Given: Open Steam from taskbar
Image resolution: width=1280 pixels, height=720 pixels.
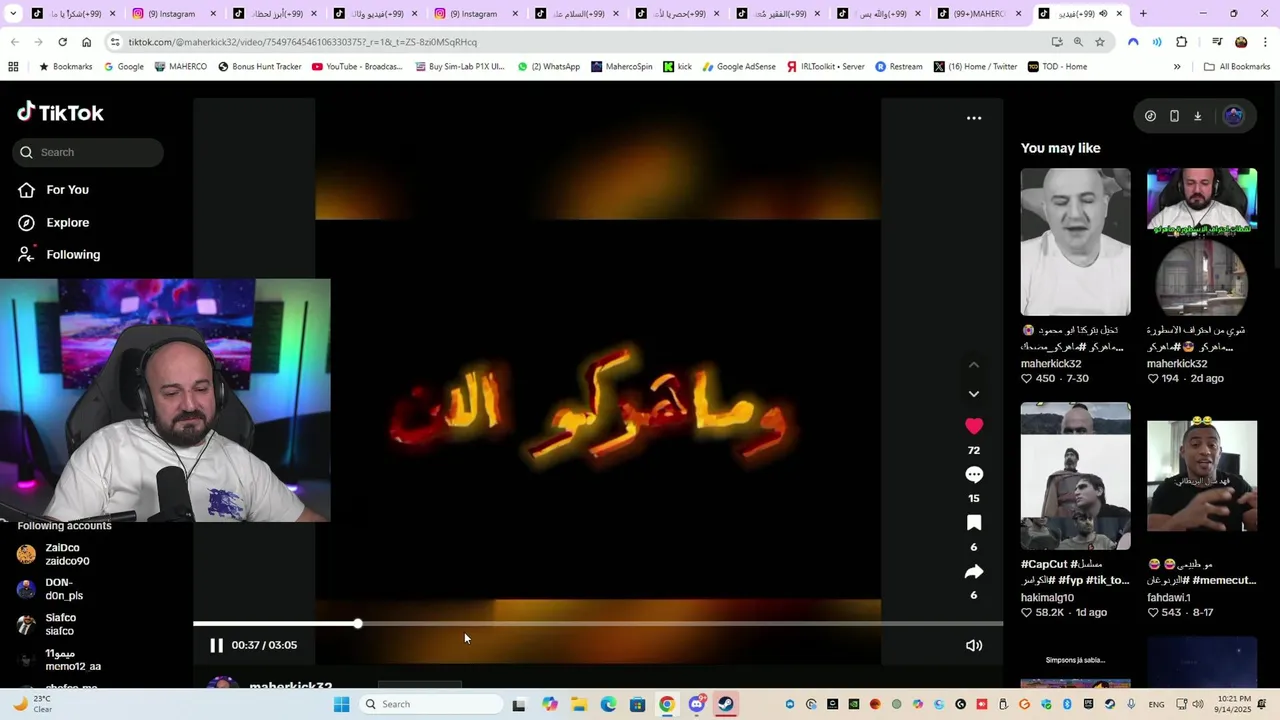Looking at the screenshot, I should [x=726, y=704].
